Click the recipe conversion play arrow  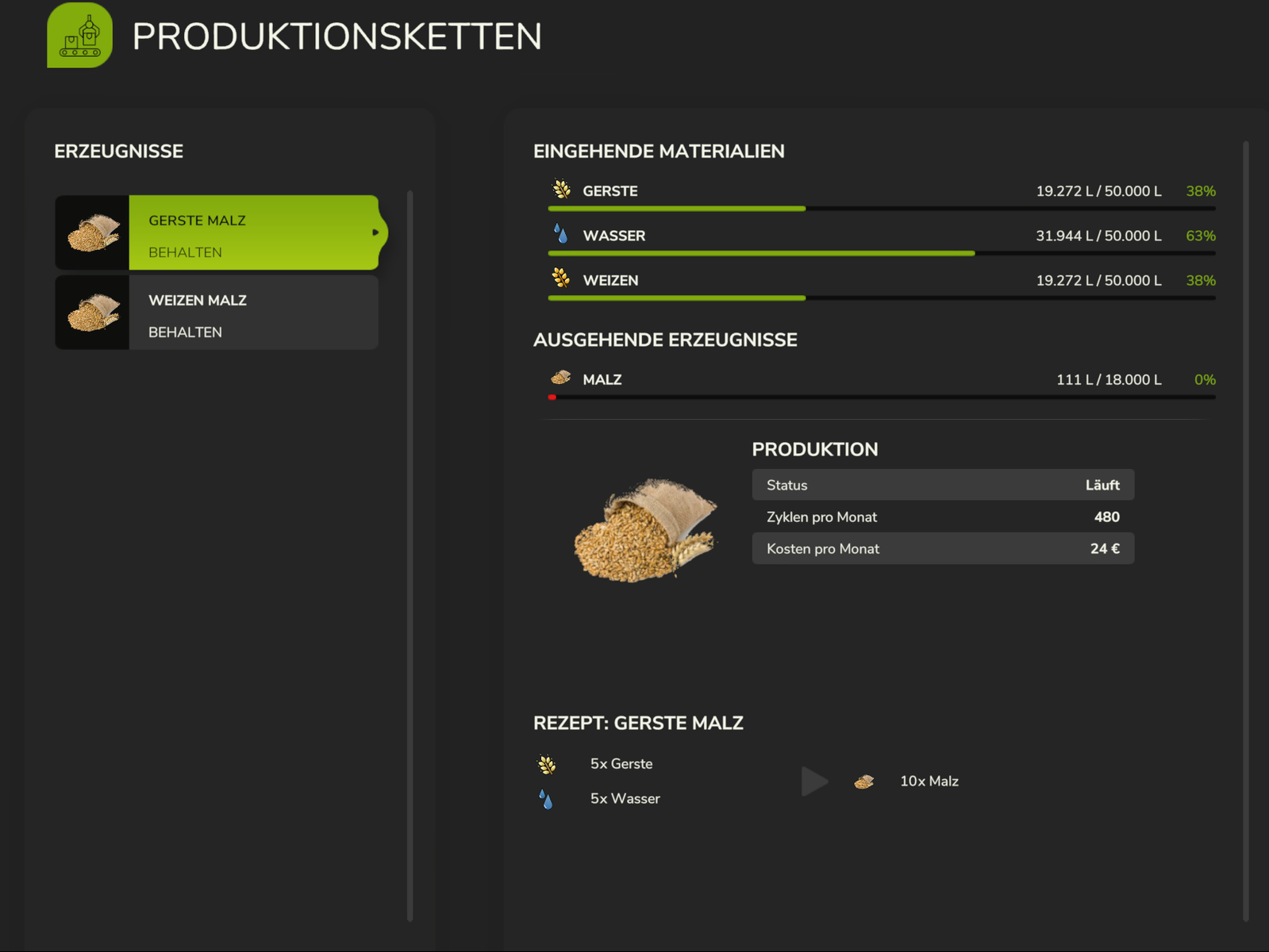(813, 781)
